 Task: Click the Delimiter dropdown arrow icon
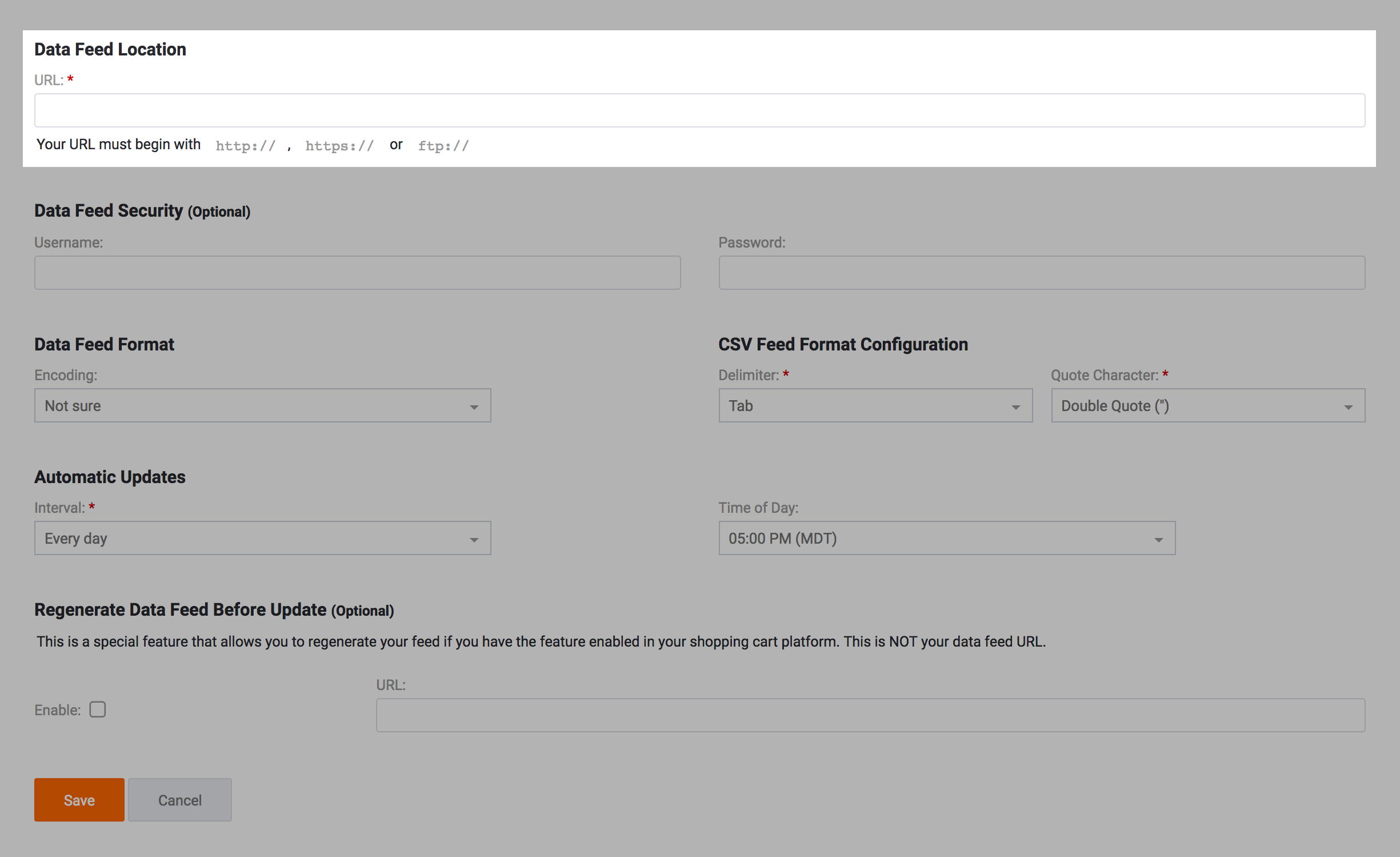click(x=1015, y=407)
